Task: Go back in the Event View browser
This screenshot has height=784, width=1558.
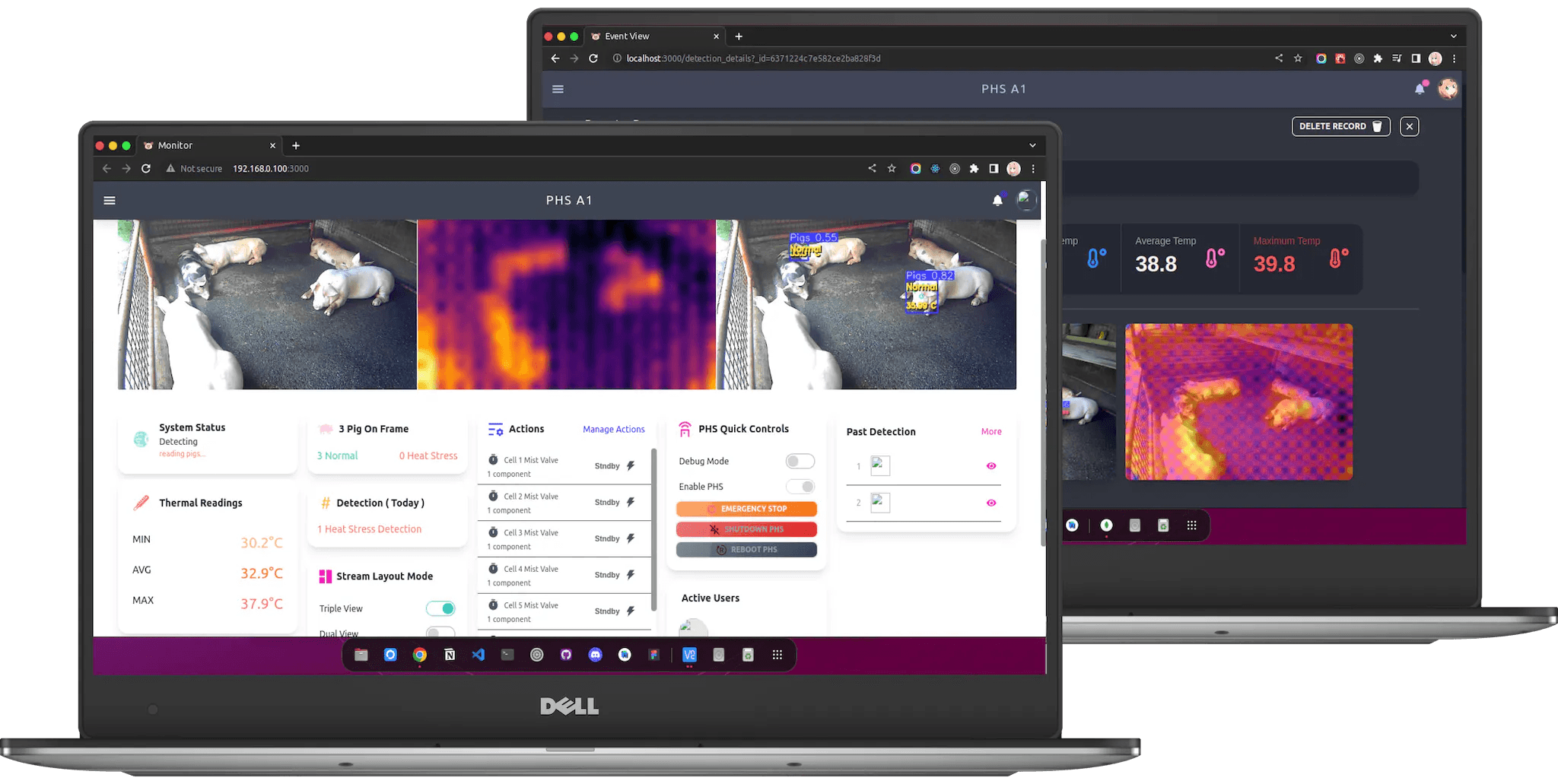Action: [555, 59]
